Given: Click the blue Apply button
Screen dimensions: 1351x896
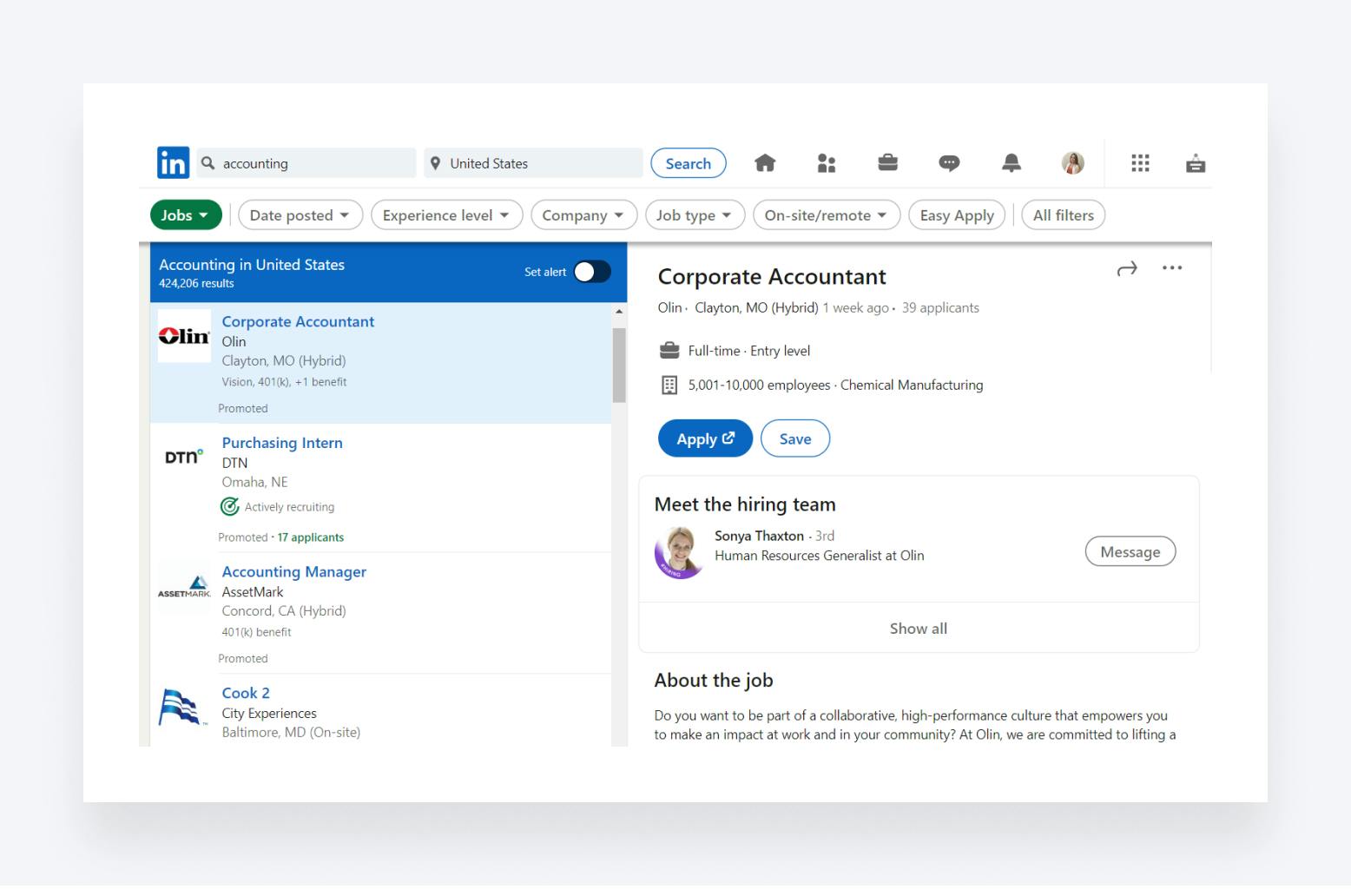Looking at the screenshot, I should (704, 439).
